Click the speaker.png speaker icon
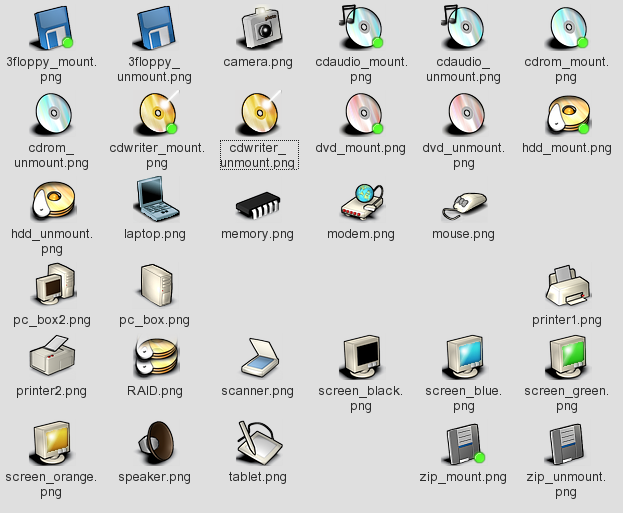This screenshot has height=513, width=623. [156, 442]
